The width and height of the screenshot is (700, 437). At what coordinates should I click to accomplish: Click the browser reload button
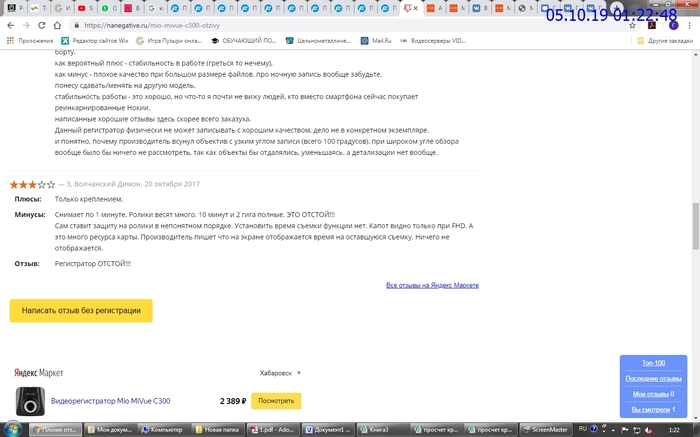tap(42, 25)
